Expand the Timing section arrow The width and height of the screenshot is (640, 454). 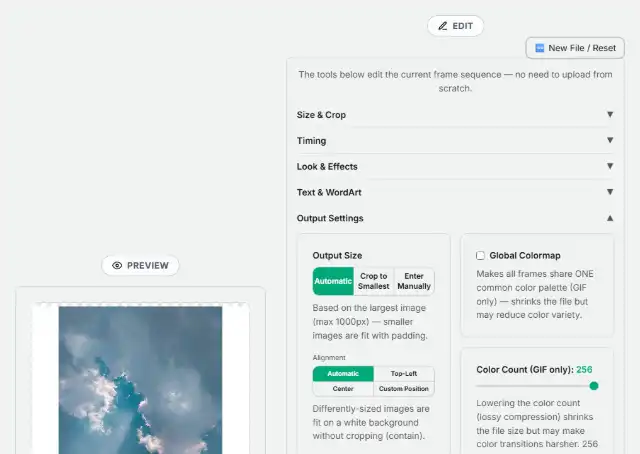610,140
